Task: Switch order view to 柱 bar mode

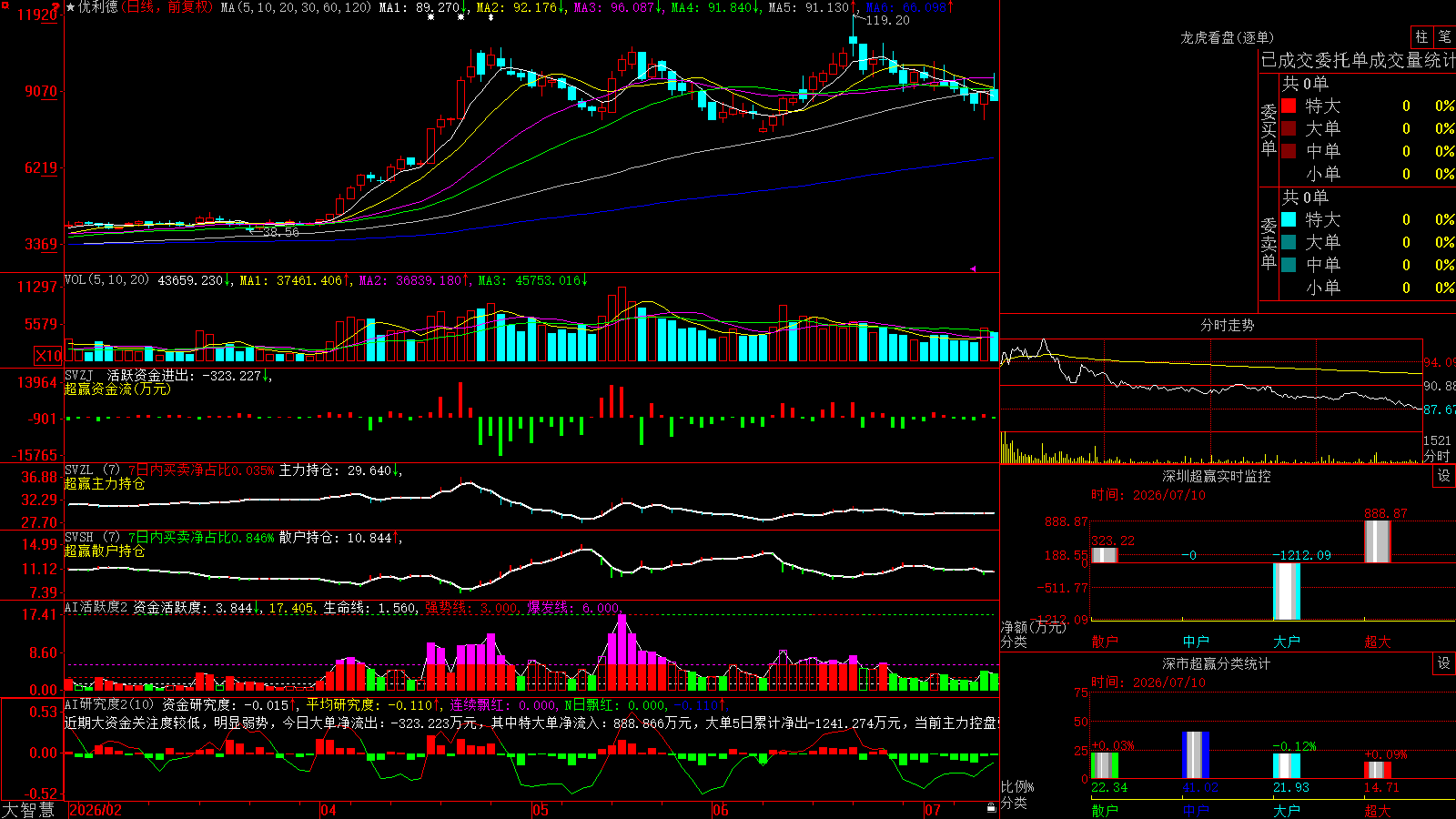Action: pos(1421,37)
